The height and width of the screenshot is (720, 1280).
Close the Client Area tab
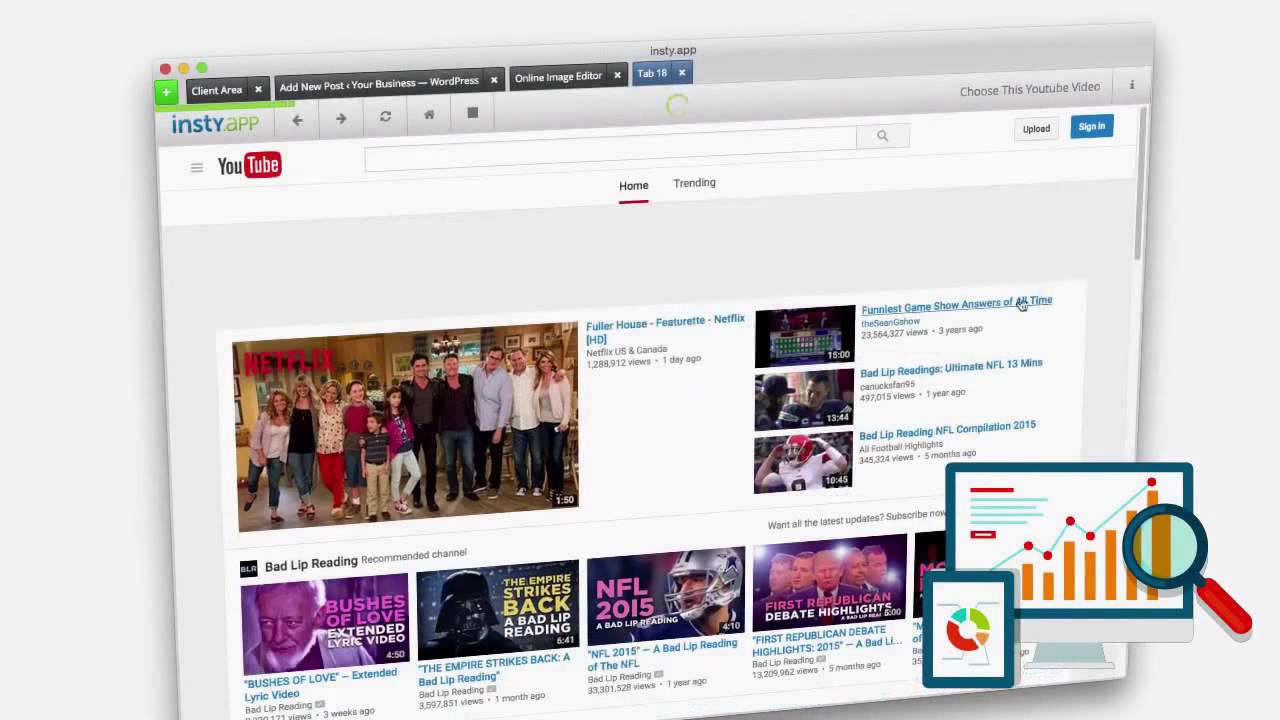(258, 89)
